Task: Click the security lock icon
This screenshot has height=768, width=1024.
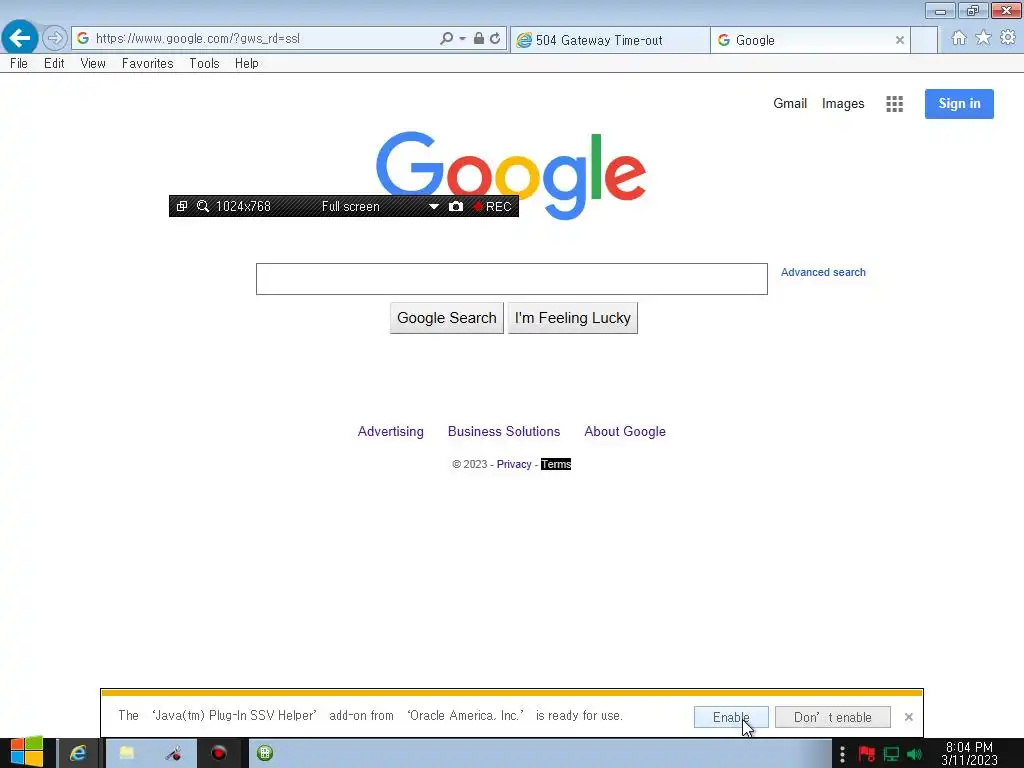Action: [x=479, y=39]
